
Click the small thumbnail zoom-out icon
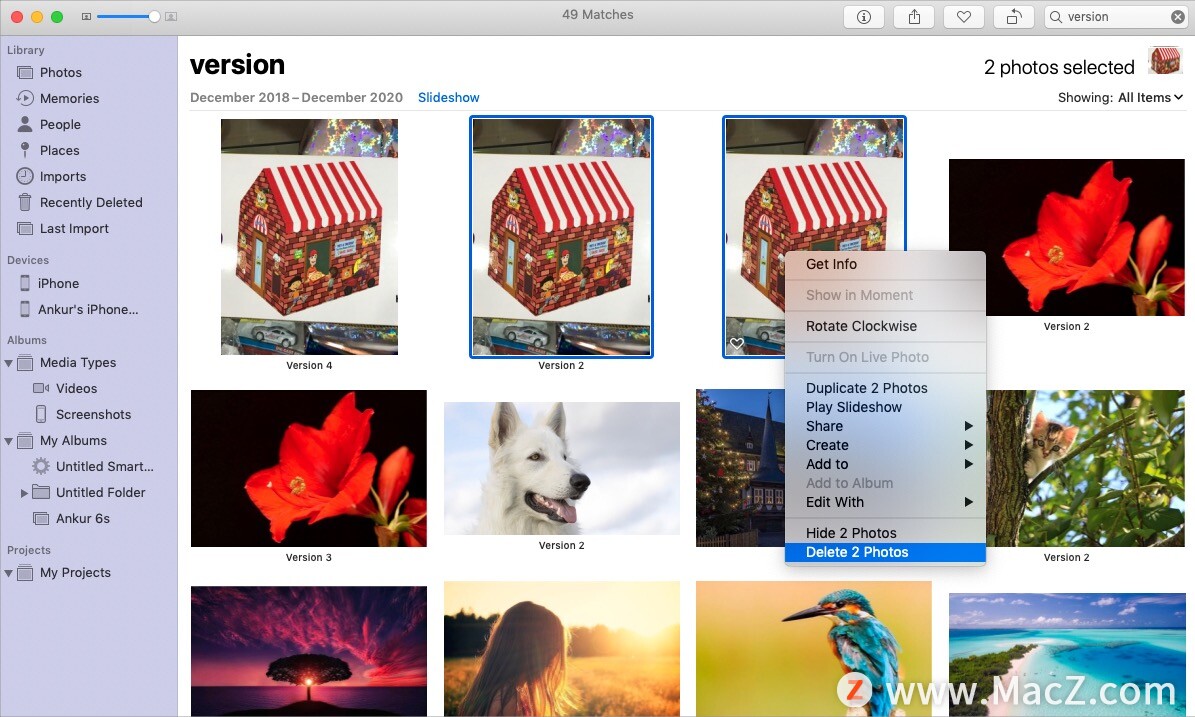[86, 16]
